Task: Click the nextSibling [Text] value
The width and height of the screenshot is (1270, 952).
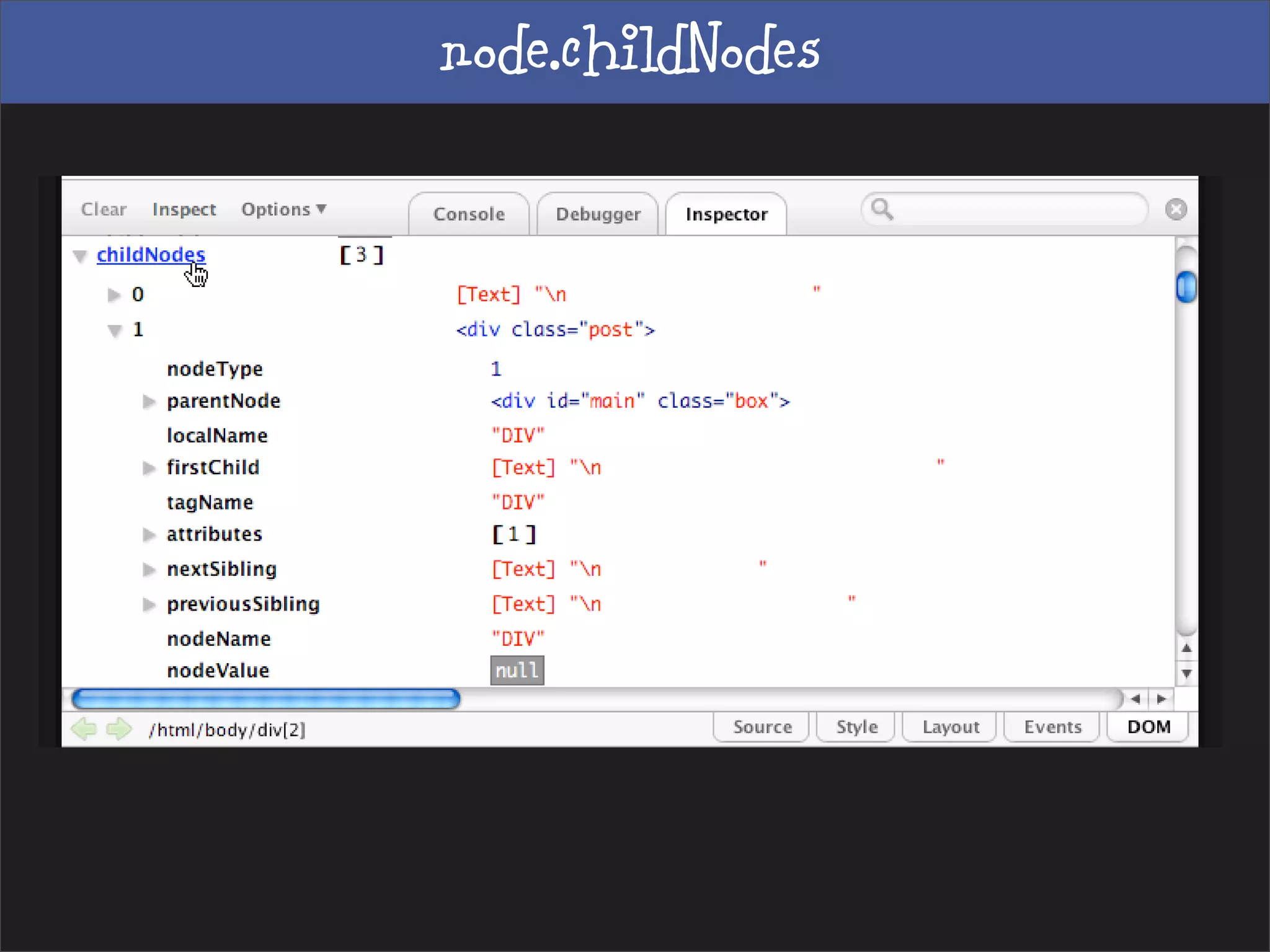Action: (629, 569)
